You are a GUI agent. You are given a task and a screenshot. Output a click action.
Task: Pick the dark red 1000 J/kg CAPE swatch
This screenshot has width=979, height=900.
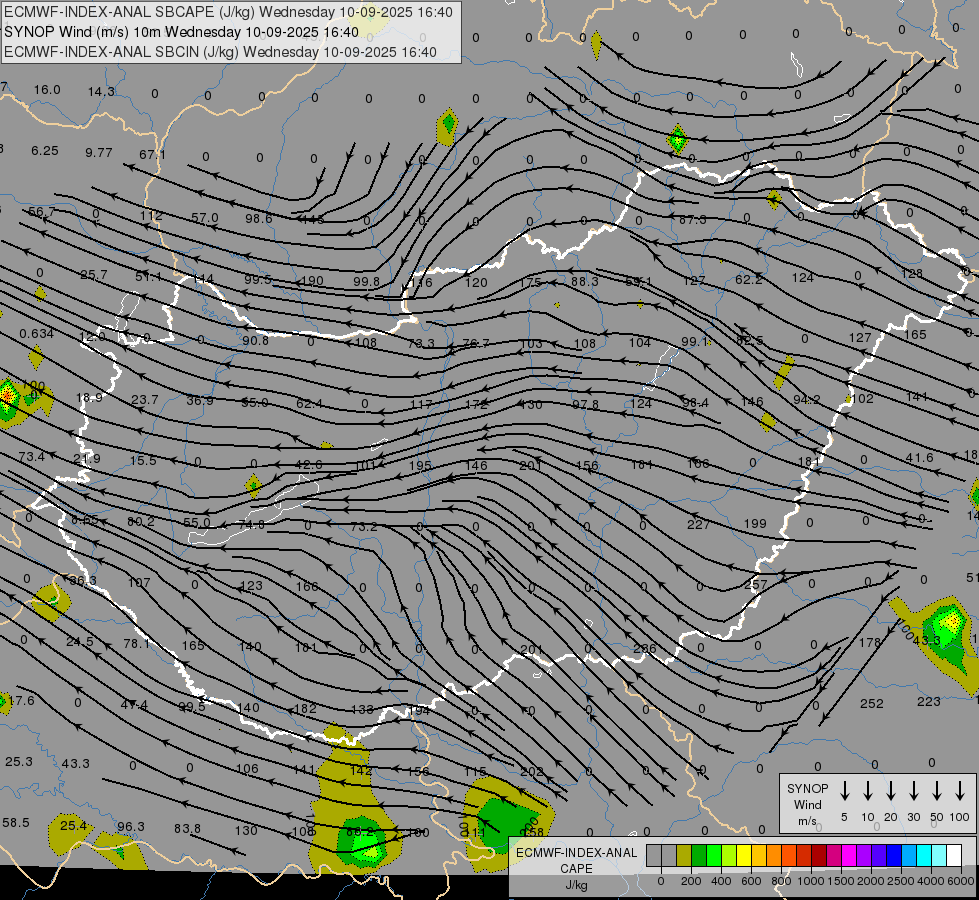click(819, 855)
